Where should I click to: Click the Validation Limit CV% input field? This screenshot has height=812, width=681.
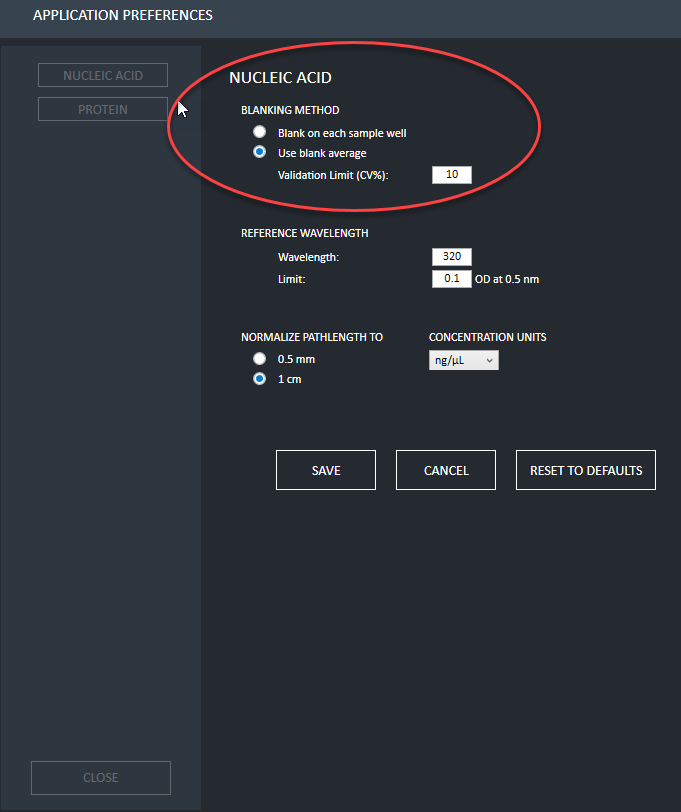coord(451,175)
